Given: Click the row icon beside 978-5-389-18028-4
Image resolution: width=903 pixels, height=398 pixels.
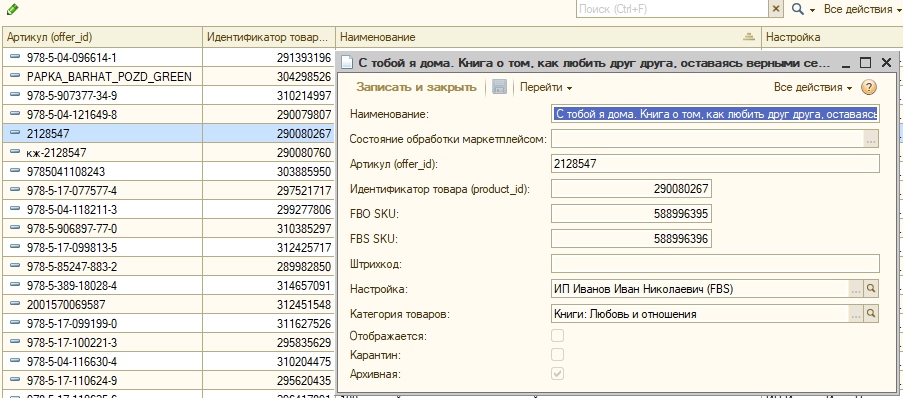Looking at the screenshot, I should click(16, 285).
